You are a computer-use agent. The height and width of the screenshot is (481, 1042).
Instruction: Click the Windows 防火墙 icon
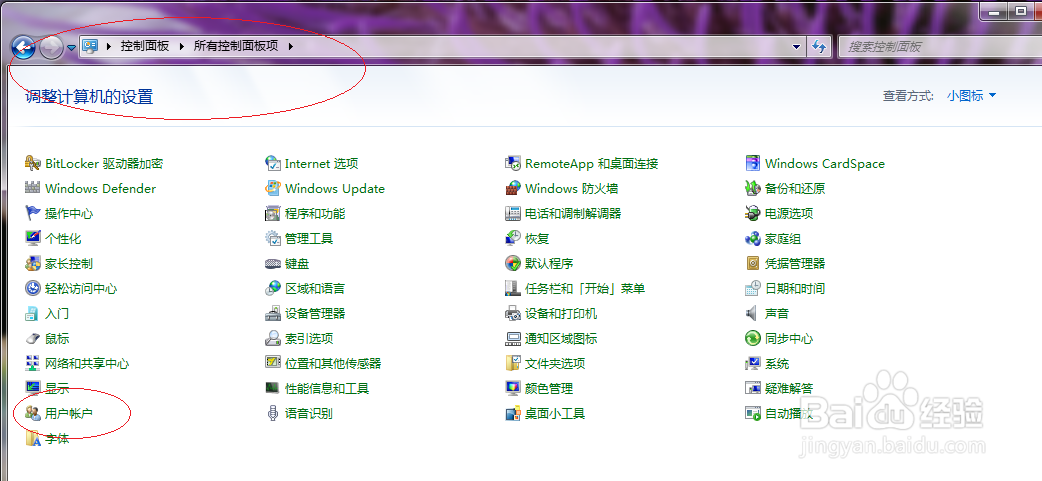[x=512, y=189]
